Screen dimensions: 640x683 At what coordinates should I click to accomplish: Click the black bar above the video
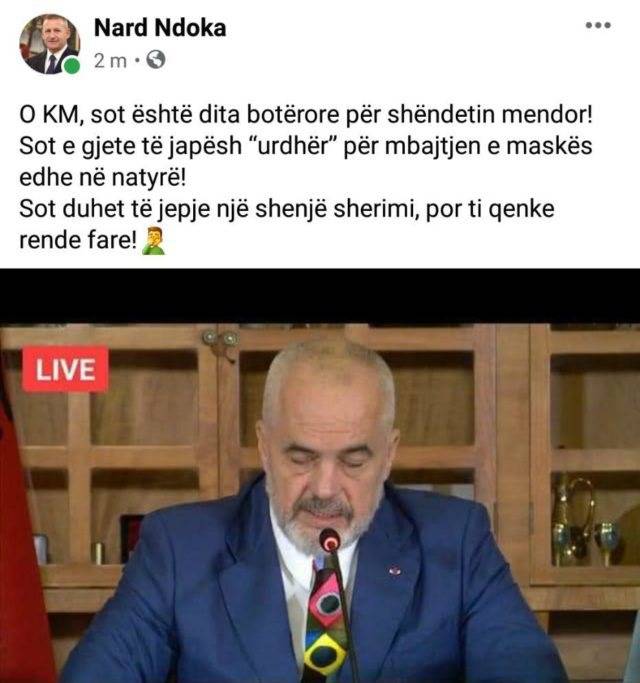click(320, 296)
